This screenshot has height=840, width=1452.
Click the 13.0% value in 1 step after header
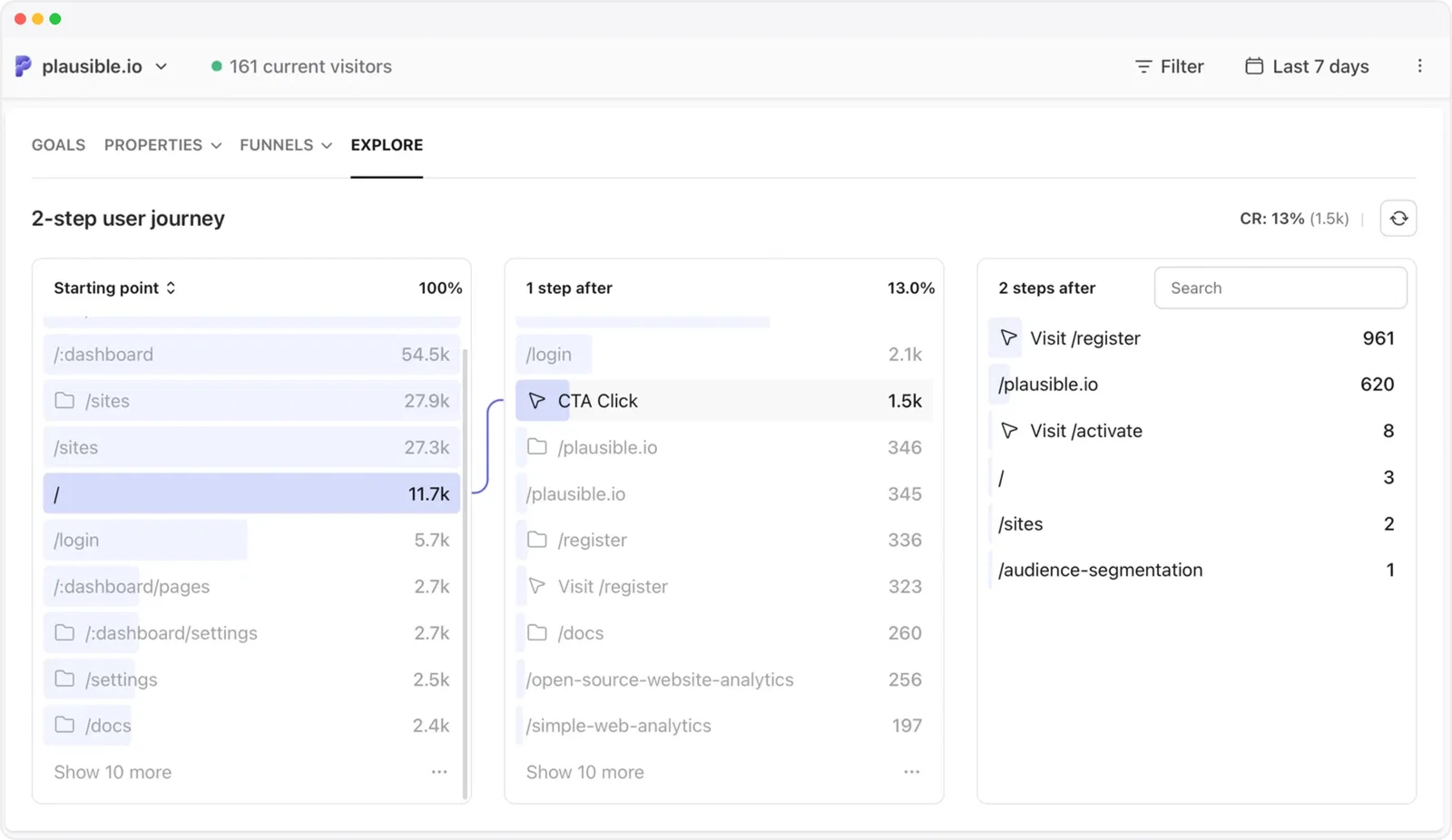(x=911, y=288)
